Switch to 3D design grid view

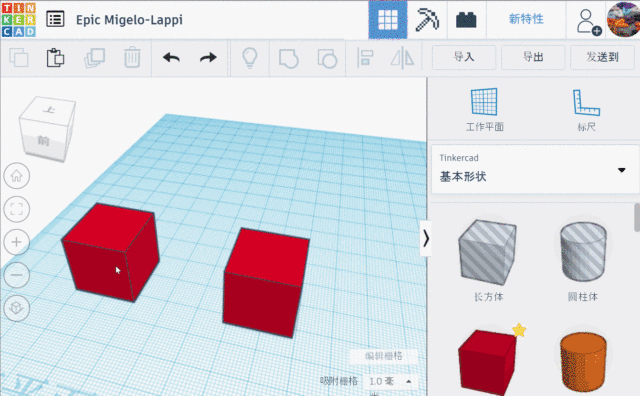click(x=388, y=20)
